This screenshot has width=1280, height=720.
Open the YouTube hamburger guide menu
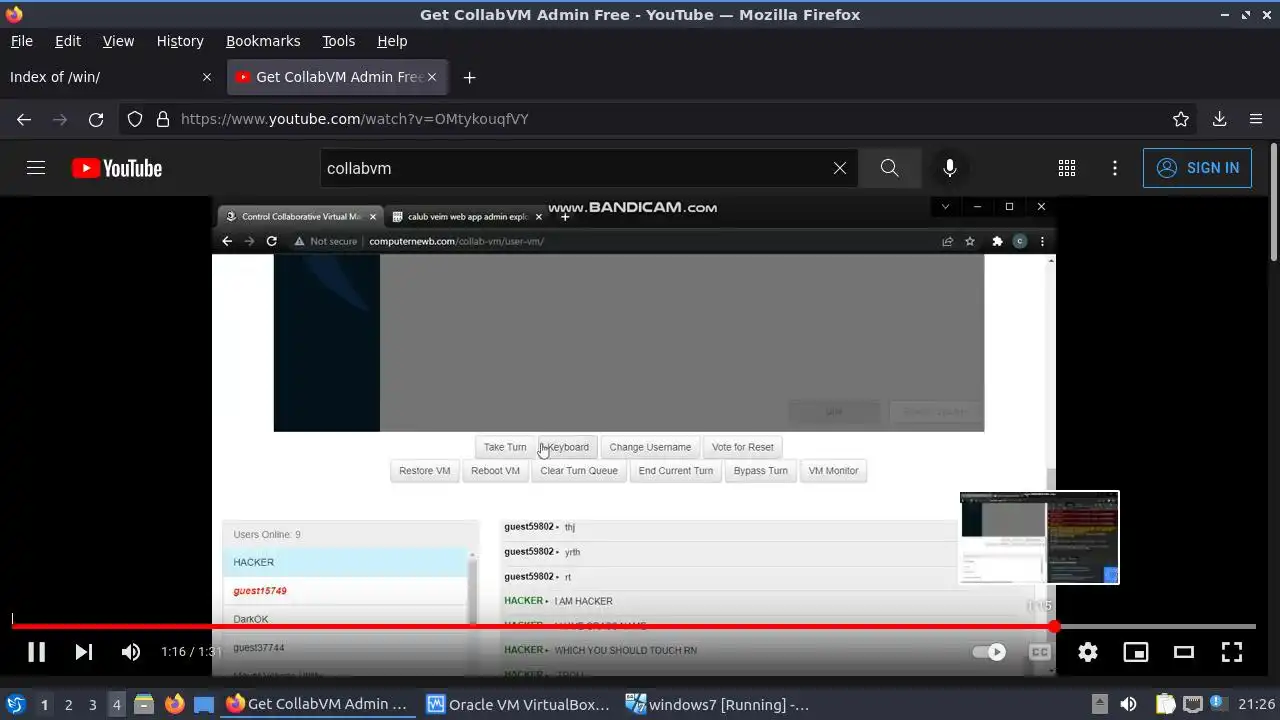tap(36, 168)
